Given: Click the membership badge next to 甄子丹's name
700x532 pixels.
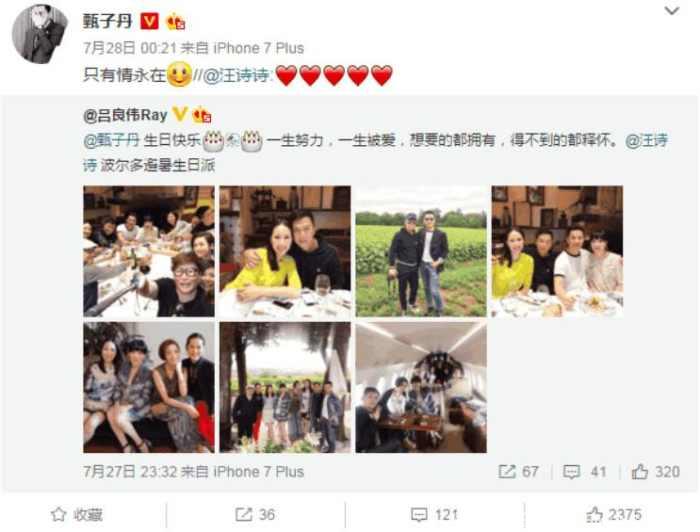Looking at the screenshot, I should [175, 21].
